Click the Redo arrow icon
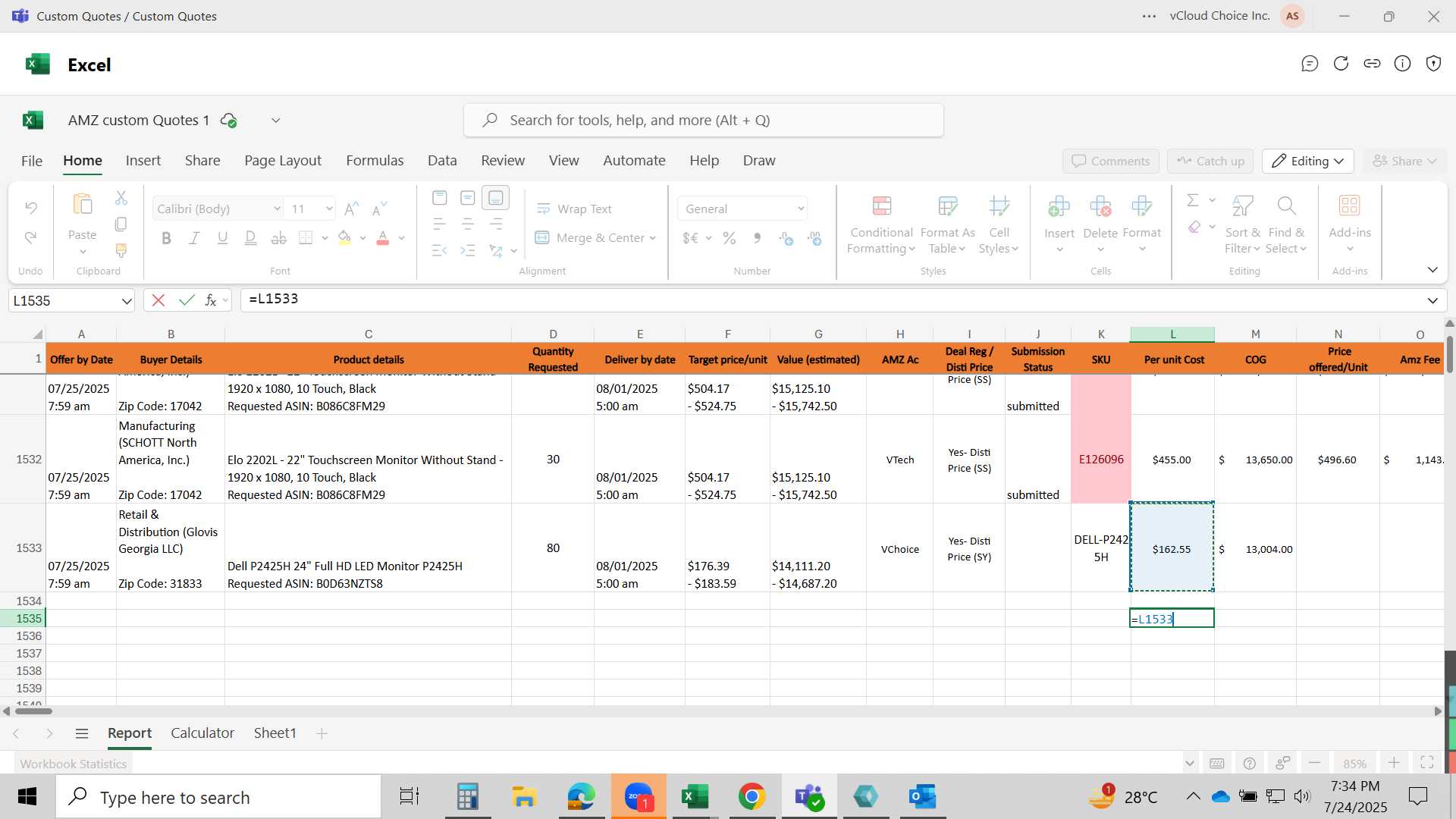The width and height of the screenshot is (1456, 819). pyautogui.click(x=31, y=237)
